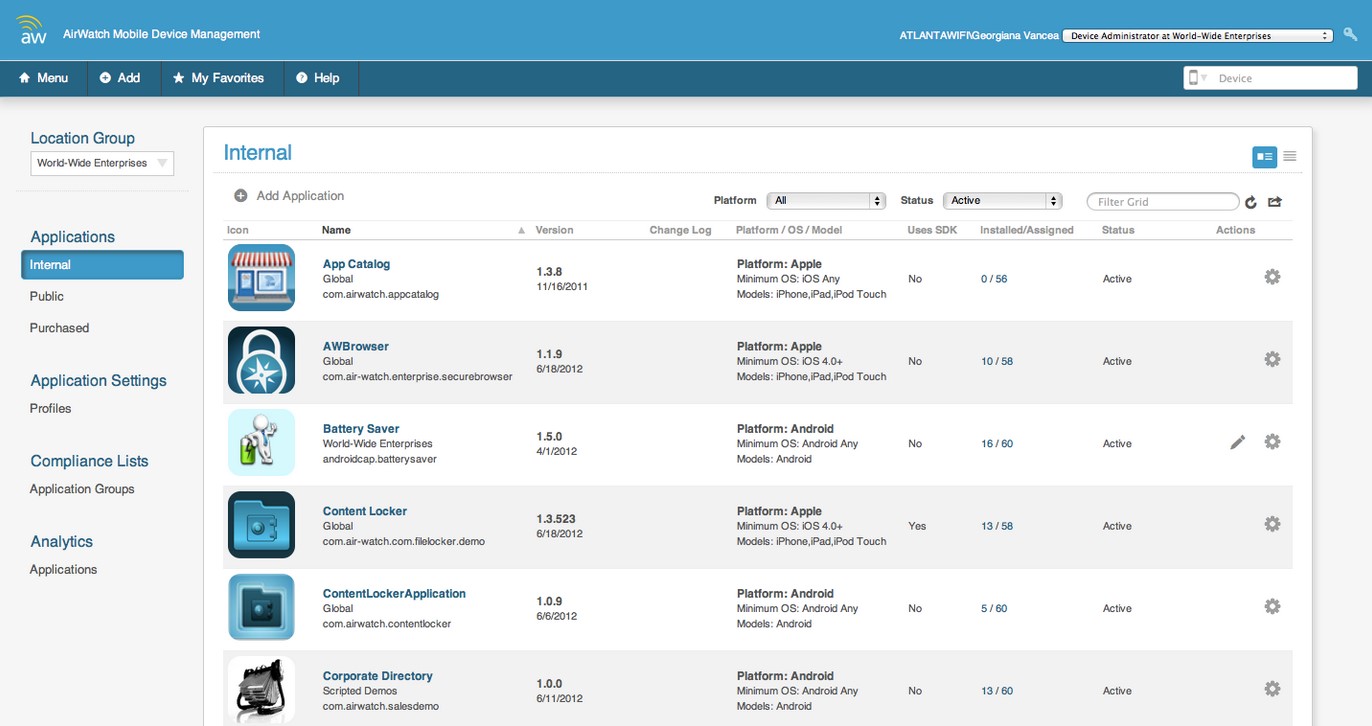Open the App Catalog name link
This screenshot has width=1372, height=726.
(x=356, y=264)
